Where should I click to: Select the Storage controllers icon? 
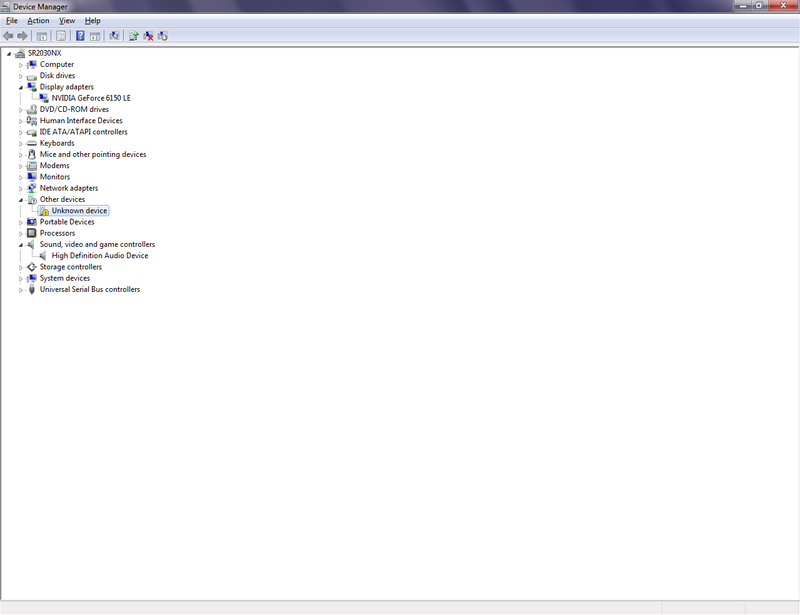pos(32,267)
